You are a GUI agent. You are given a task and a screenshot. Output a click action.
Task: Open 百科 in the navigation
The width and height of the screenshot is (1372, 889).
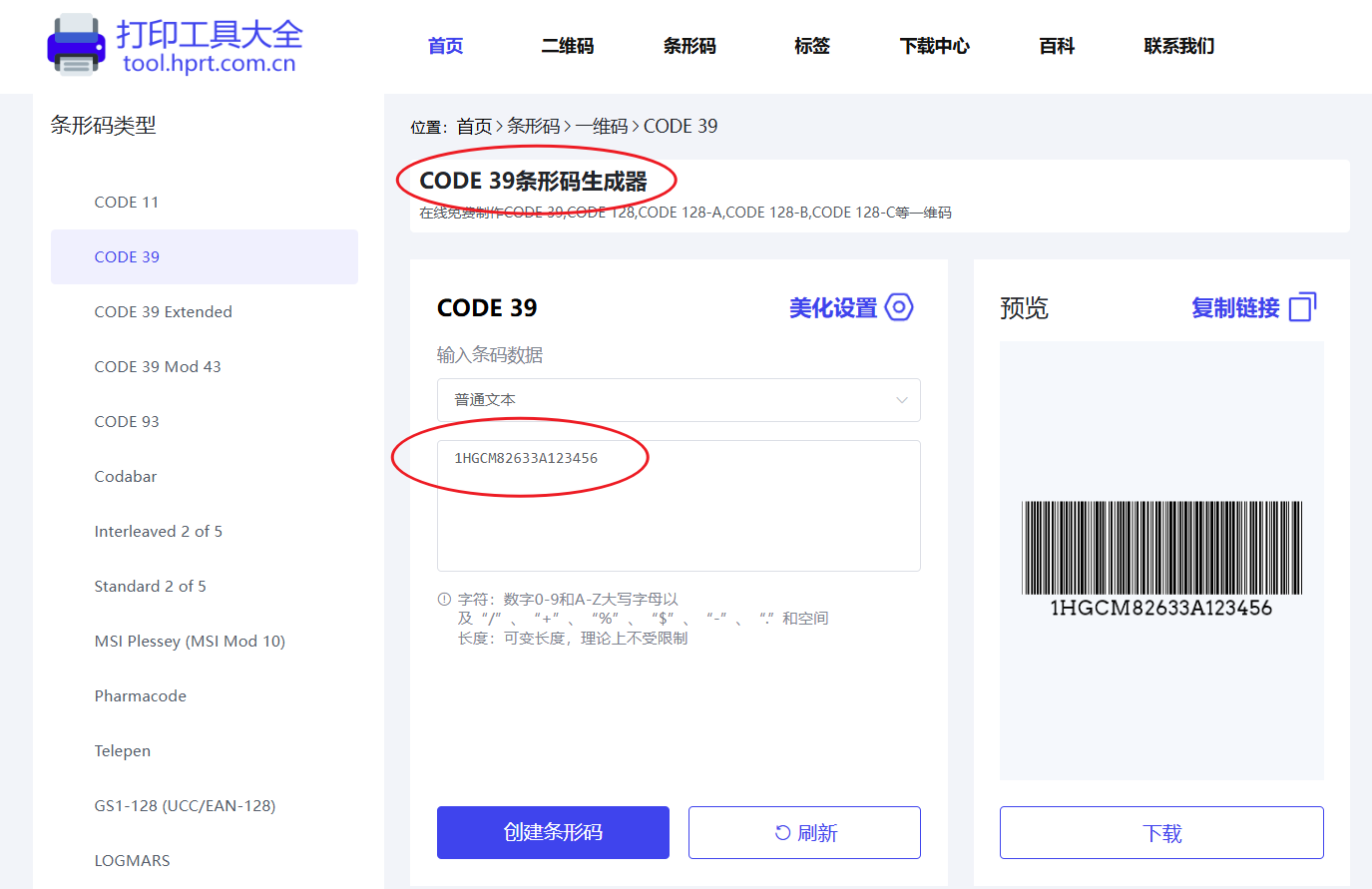click(1057, 46)
